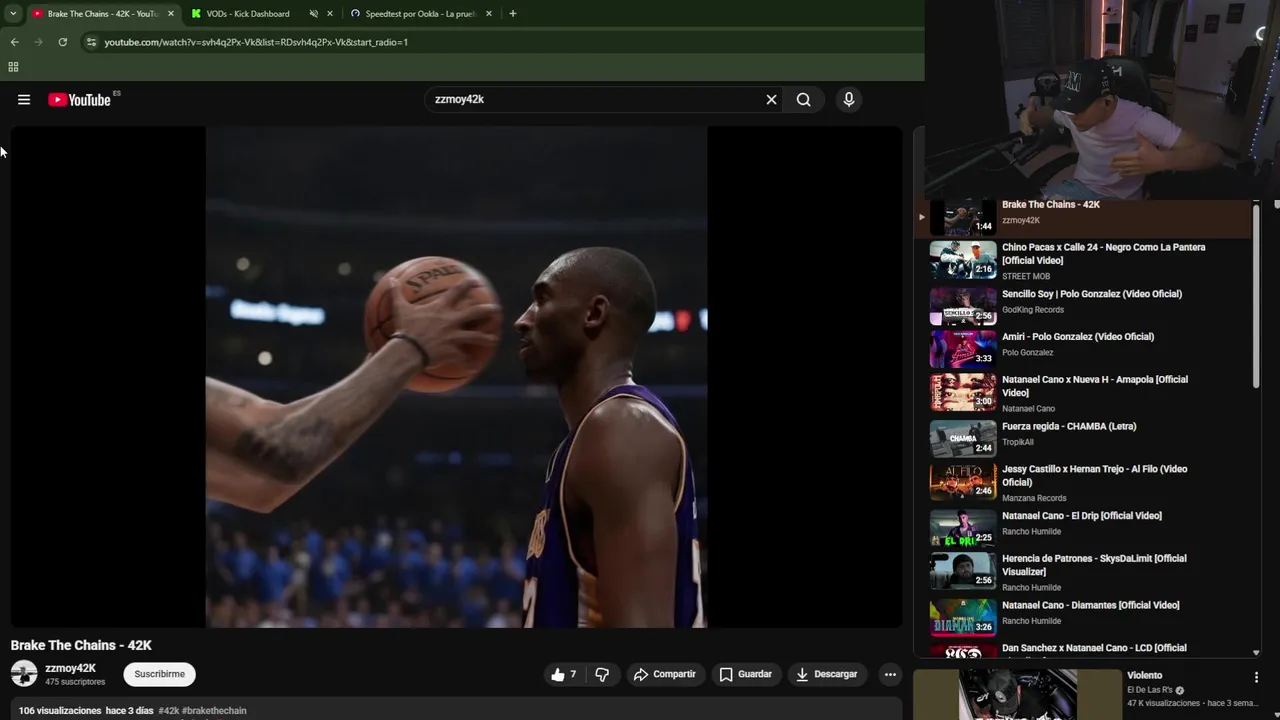Play Sencillo Soy Polo Gonzalez video
The width and height of the screenshot is (1280, 720).
(1085, 305)
